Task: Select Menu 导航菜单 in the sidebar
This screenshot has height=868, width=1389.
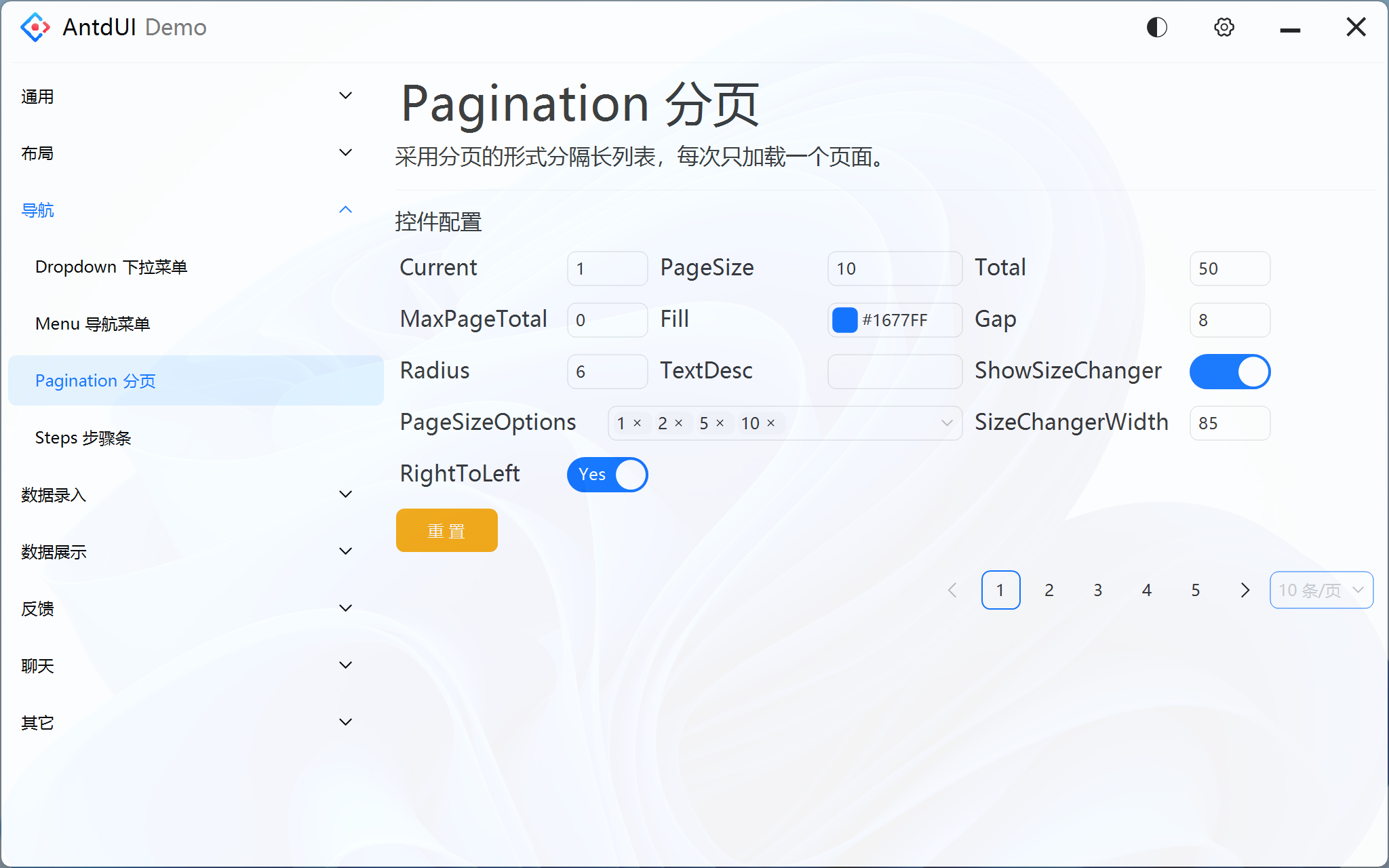Action: 93,323
